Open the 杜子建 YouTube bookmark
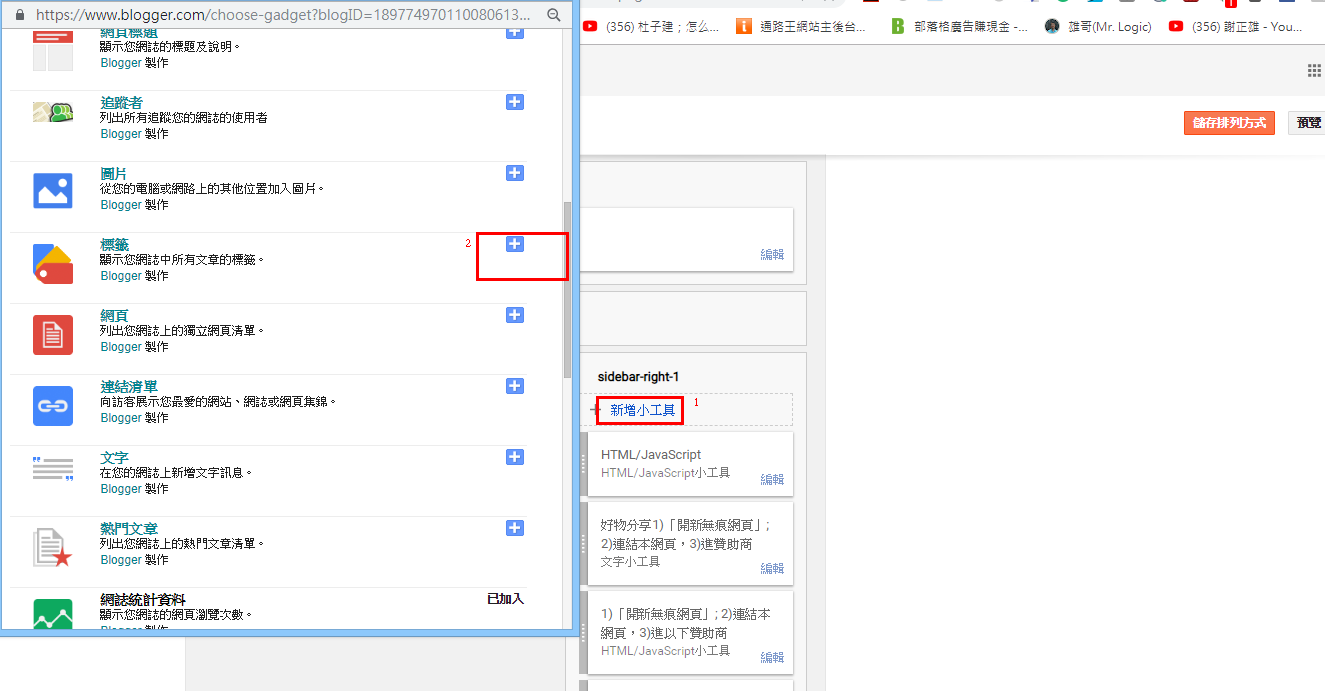The image size is (1325, 691). pyautogui.click(x=651, y=27)
